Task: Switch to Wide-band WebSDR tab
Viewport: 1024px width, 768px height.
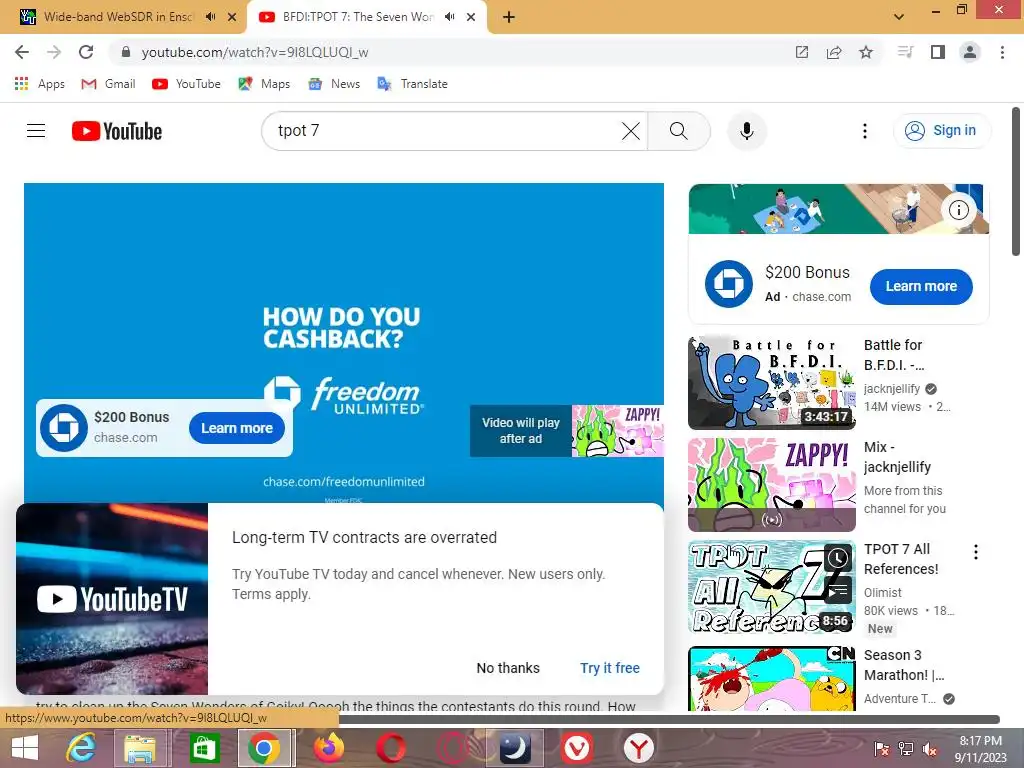Action: (118, 17)
